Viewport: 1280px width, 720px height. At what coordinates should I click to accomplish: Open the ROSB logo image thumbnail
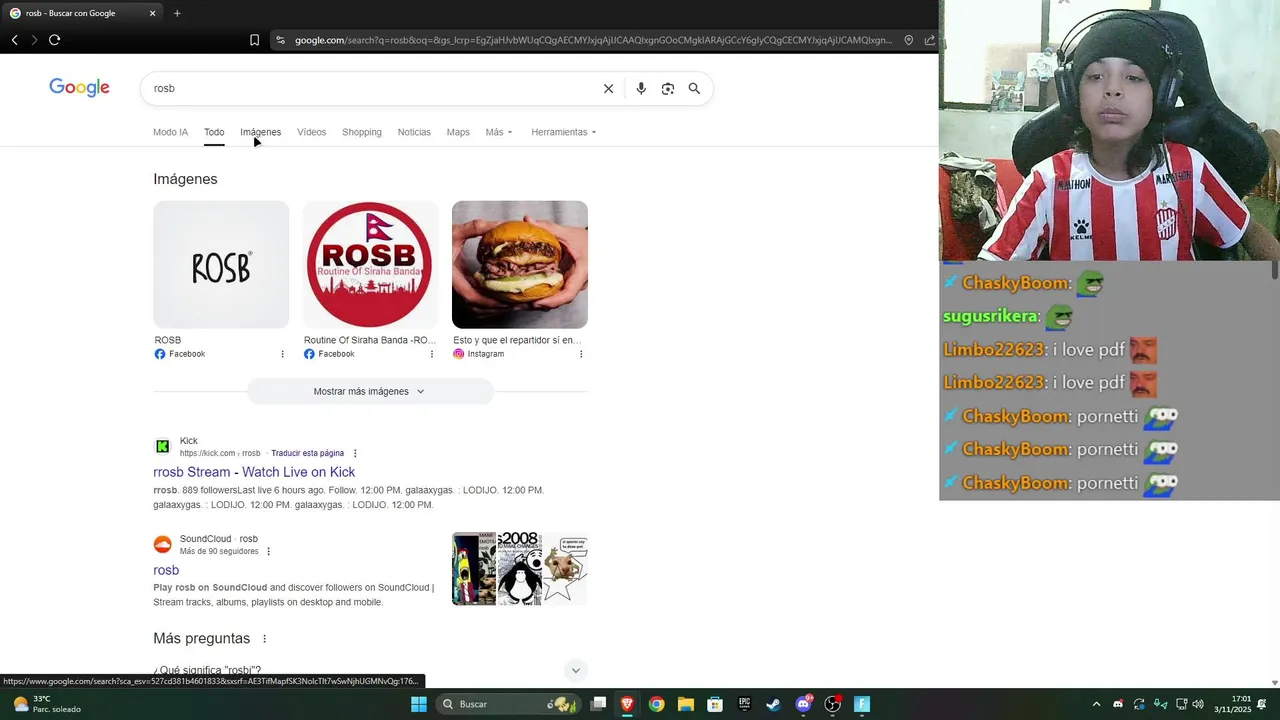click(221, 265)
